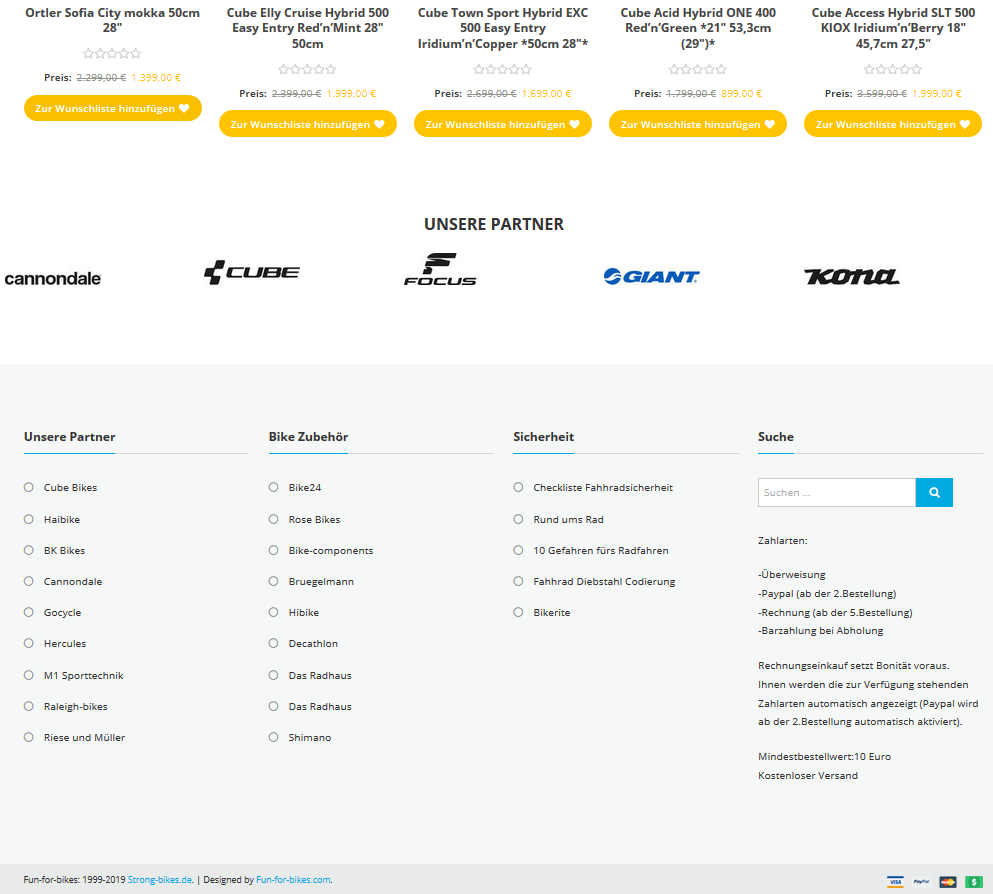993x894 pixels.
Task: Add Cube Acid Hybrid ONE to wishlist
Action: (698, 124)
